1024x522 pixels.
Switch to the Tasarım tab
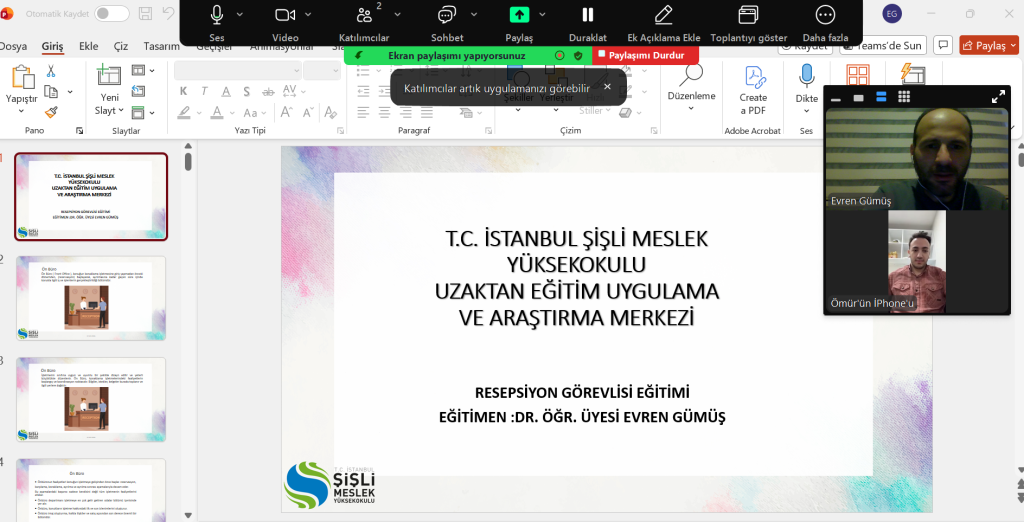pos(161,46)
